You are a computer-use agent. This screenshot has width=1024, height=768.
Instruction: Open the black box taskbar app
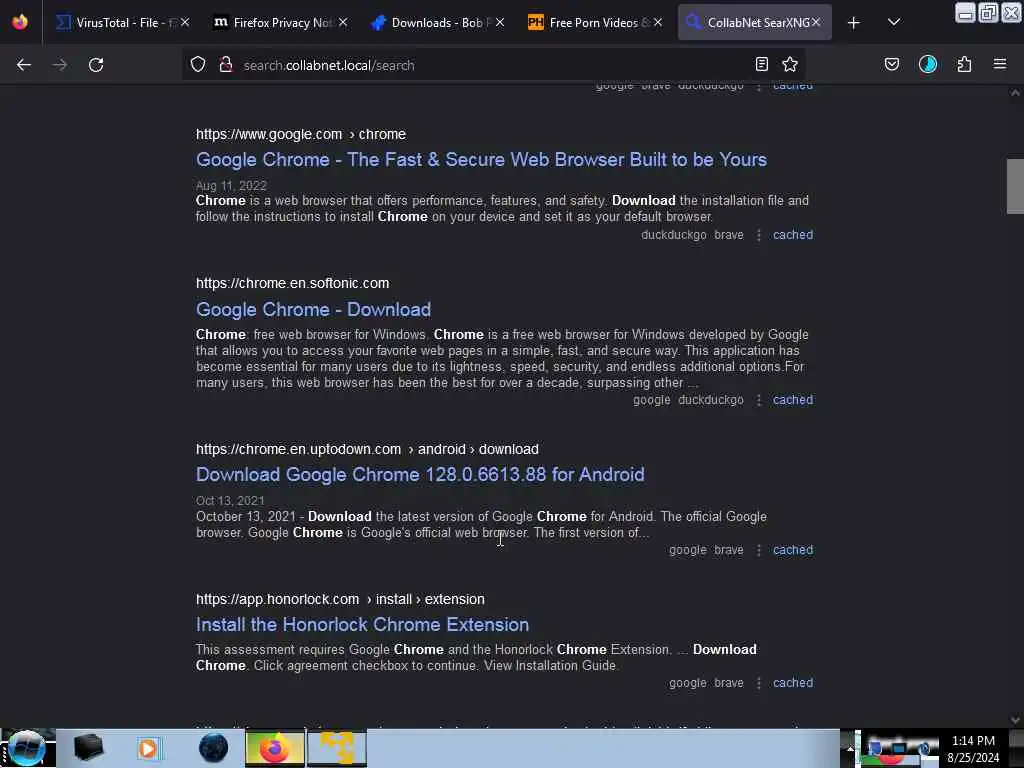tap(88, 748)
